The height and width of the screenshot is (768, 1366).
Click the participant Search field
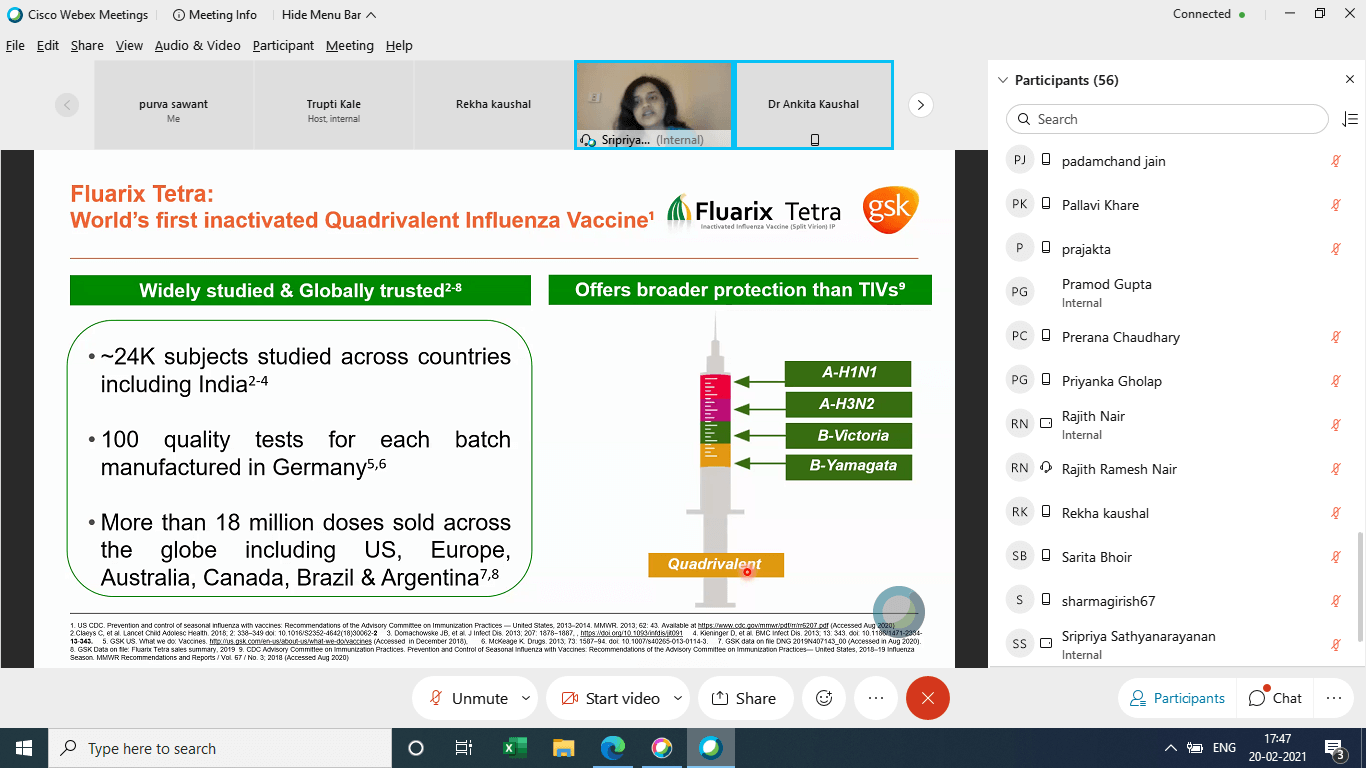tap(1167, 119)
